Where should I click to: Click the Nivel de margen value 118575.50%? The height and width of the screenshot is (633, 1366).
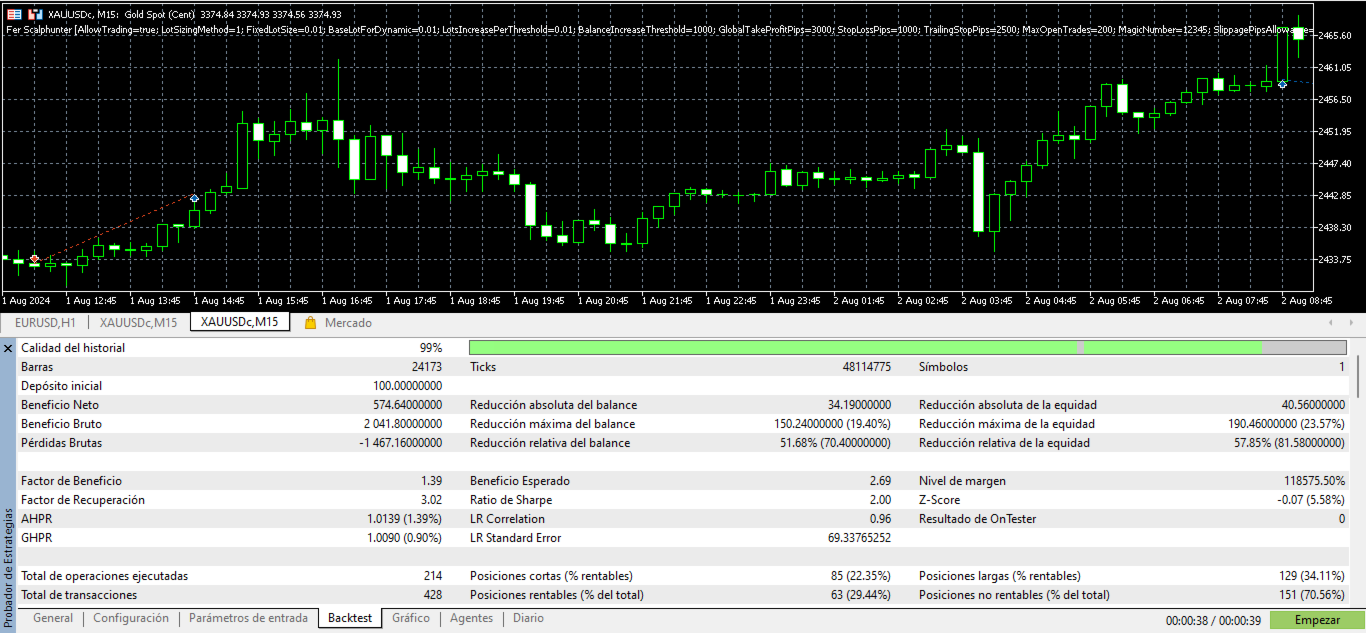coord(1314,481)
